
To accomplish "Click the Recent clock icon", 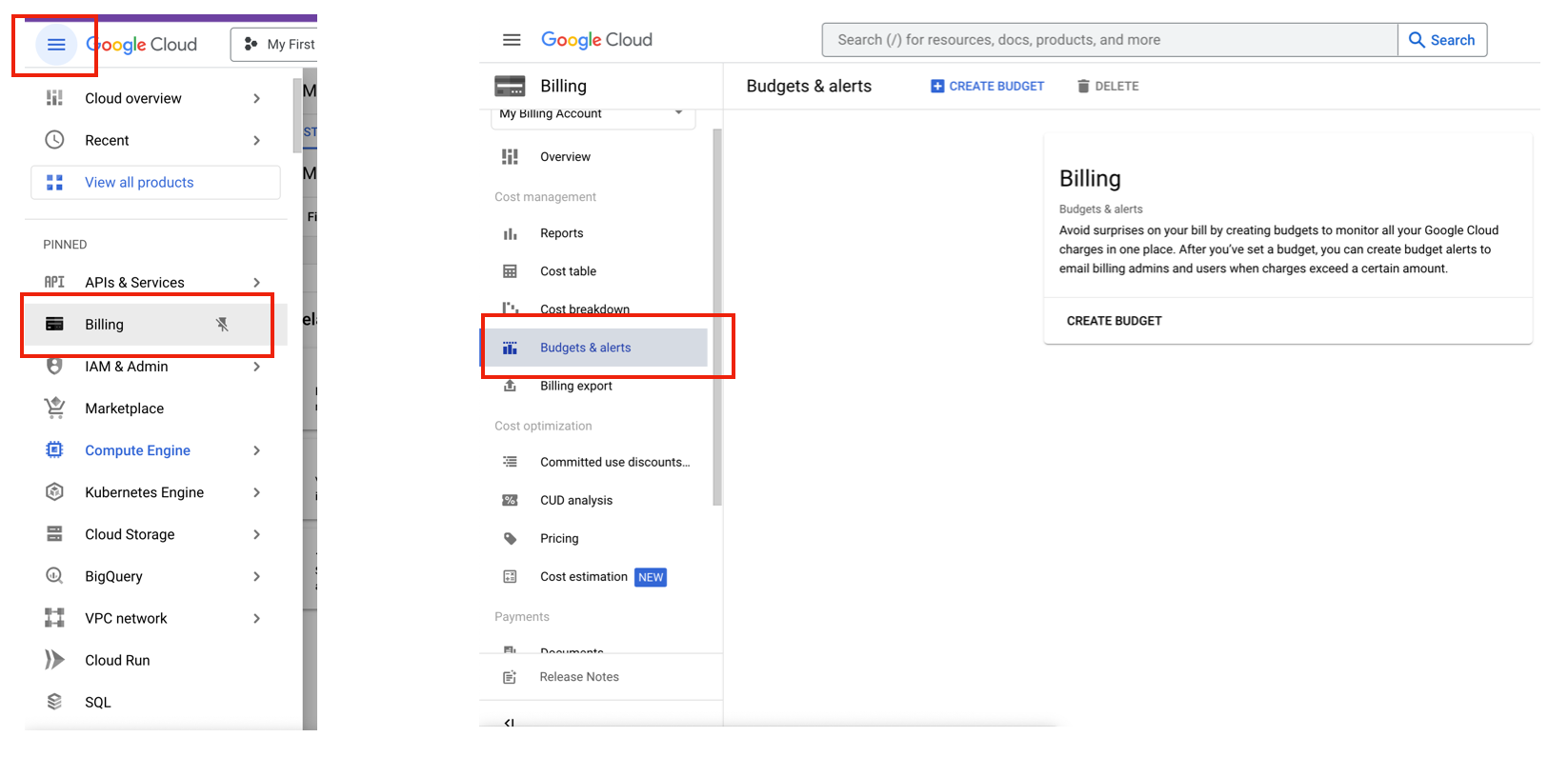I will pos(55,140).
